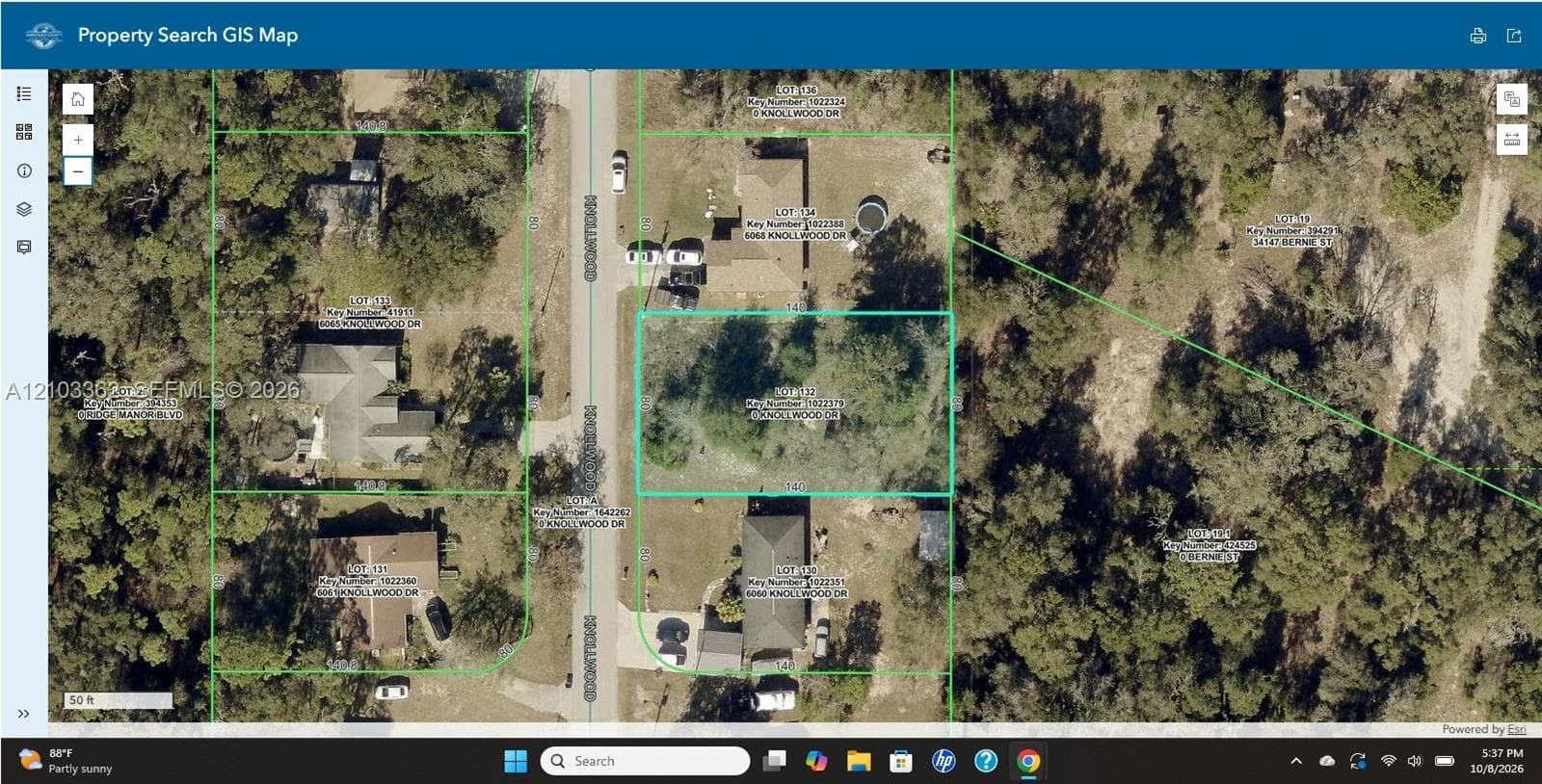Open Microsoft Store from taskbar
Image resolution: width=1542 pixels, height=784 pixels.
tap(901, 761)
